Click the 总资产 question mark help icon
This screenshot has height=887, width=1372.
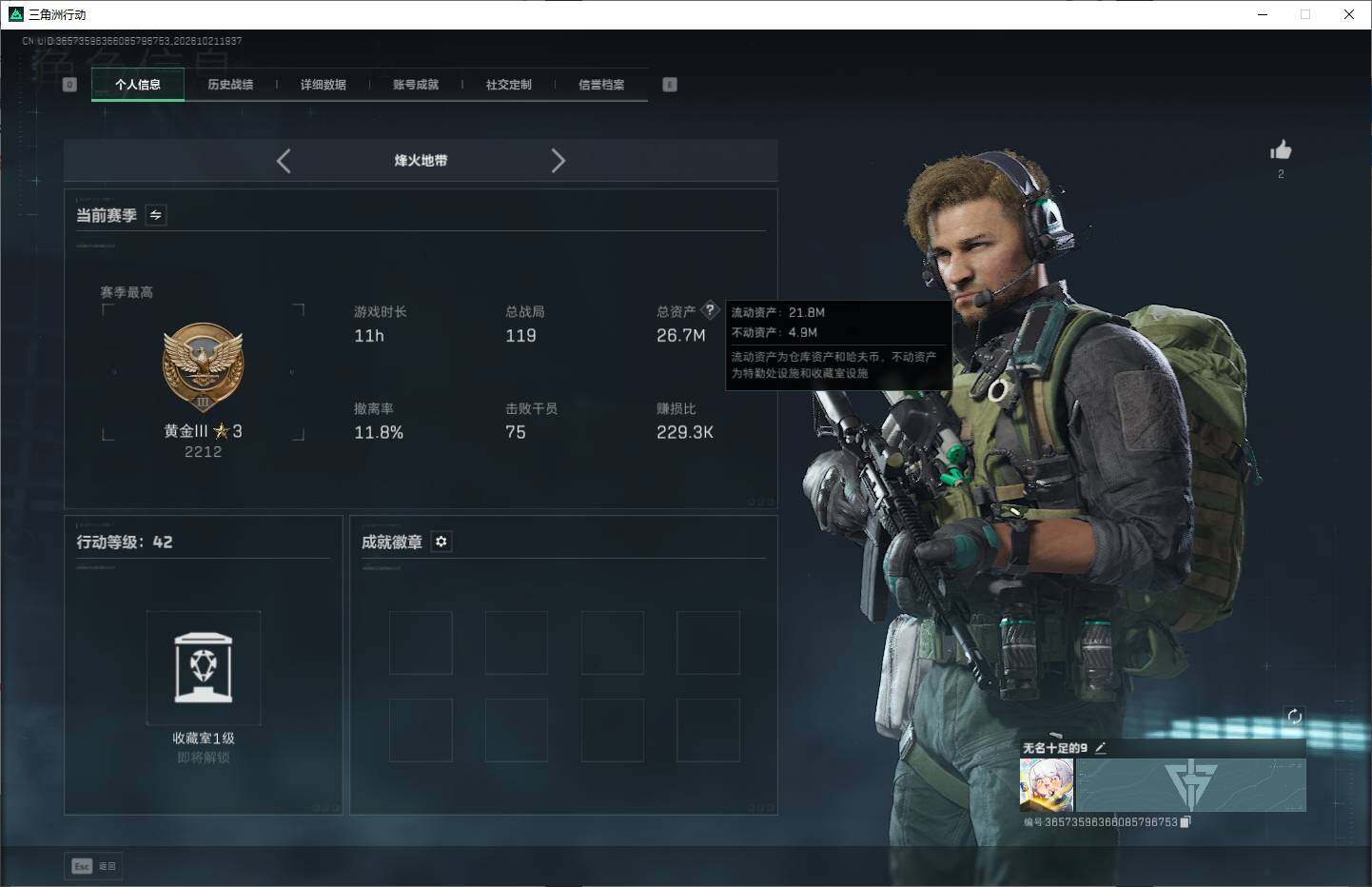710,310
